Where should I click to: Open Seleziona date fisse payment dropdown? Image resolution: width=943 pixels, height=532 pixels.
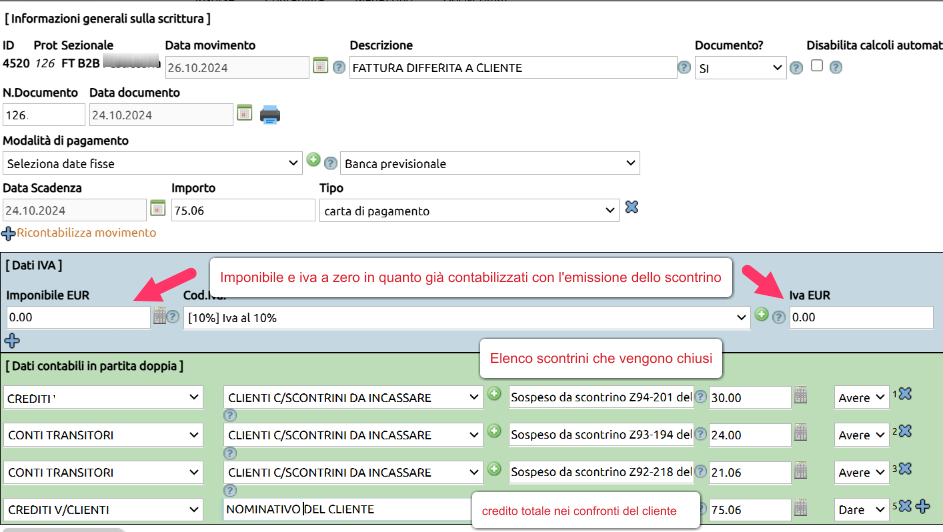click(152, 164)
